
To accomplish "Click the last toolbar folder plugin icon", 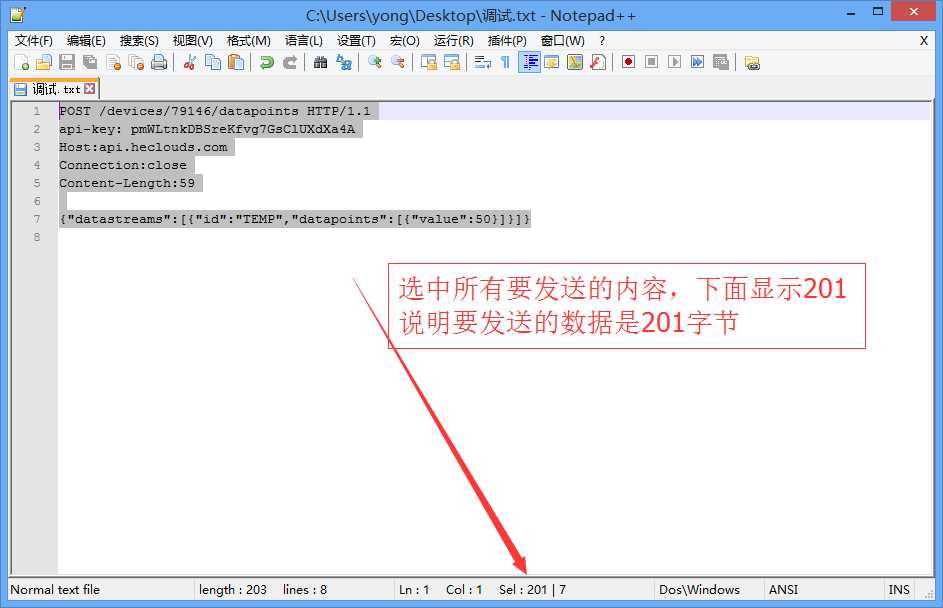I will pyautogui.click(x=752, y=63).
